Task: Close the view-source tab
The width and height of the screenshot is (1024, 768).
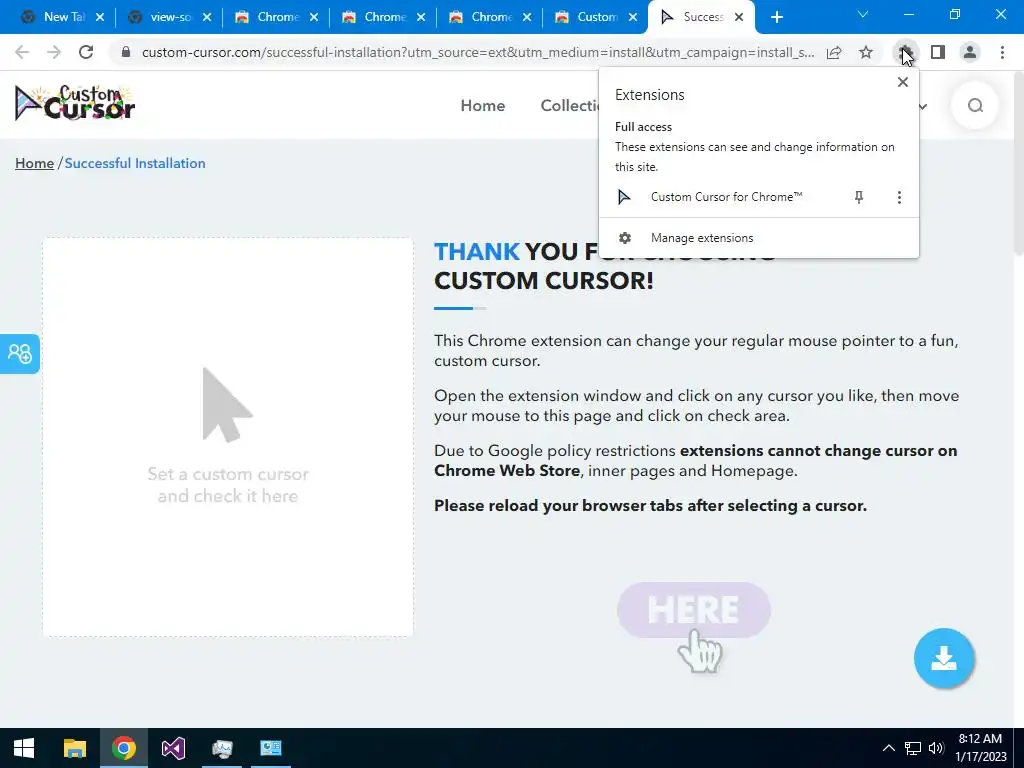Action: tap(207, 17)
